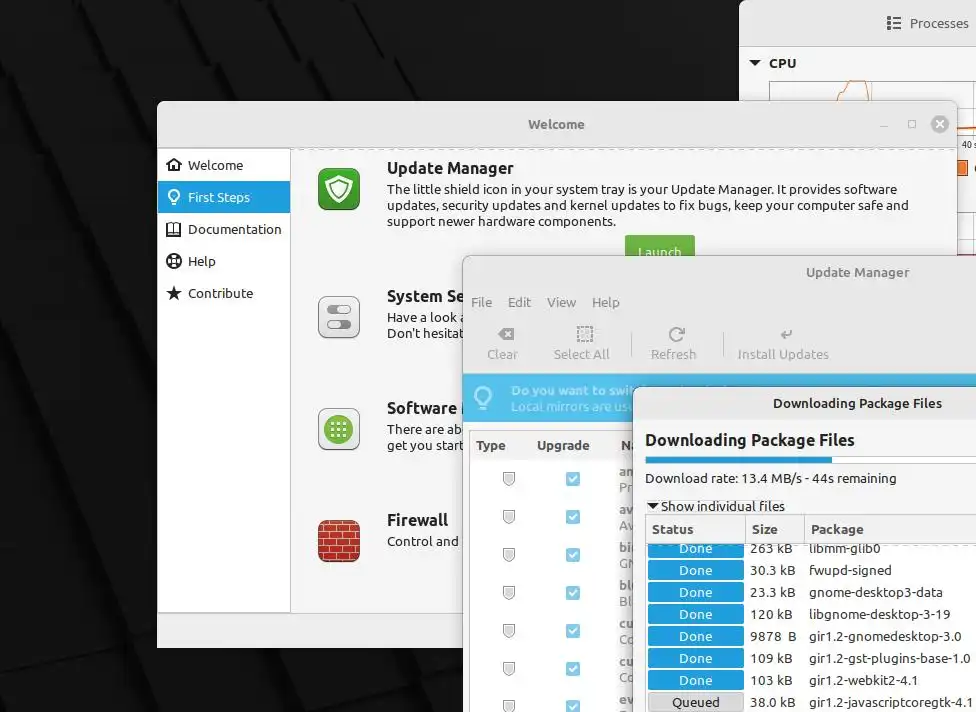Click the Firewall heading in Welcome window

(x=417, y=520)
